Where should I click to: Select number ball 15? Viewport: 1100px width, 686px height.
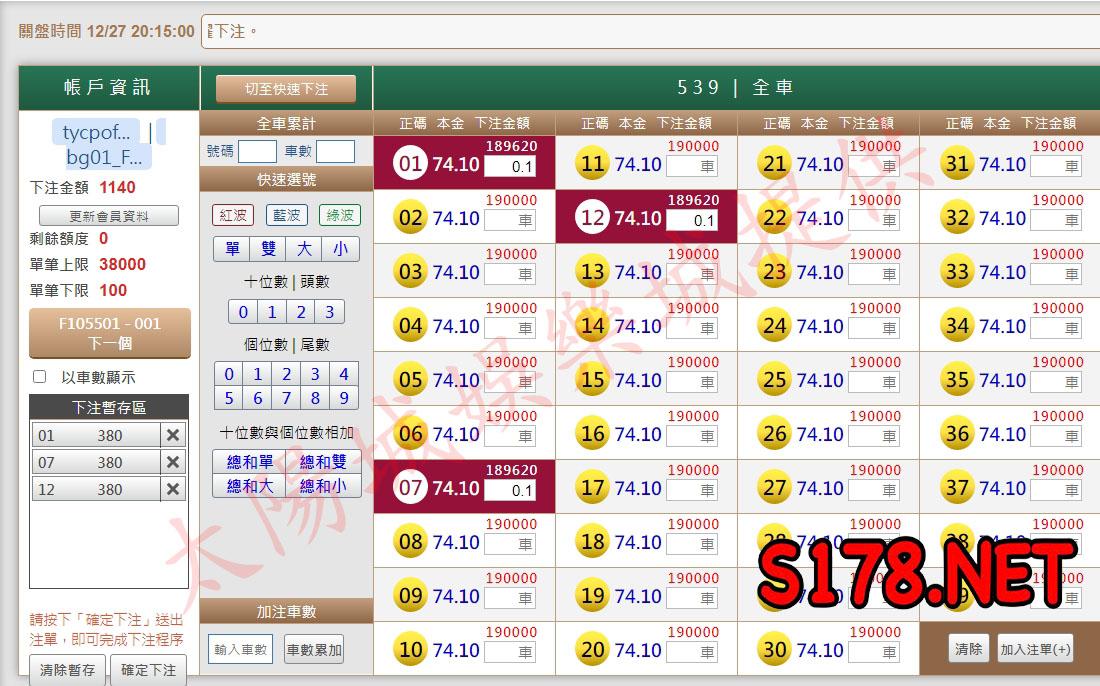tap(593, 379)
